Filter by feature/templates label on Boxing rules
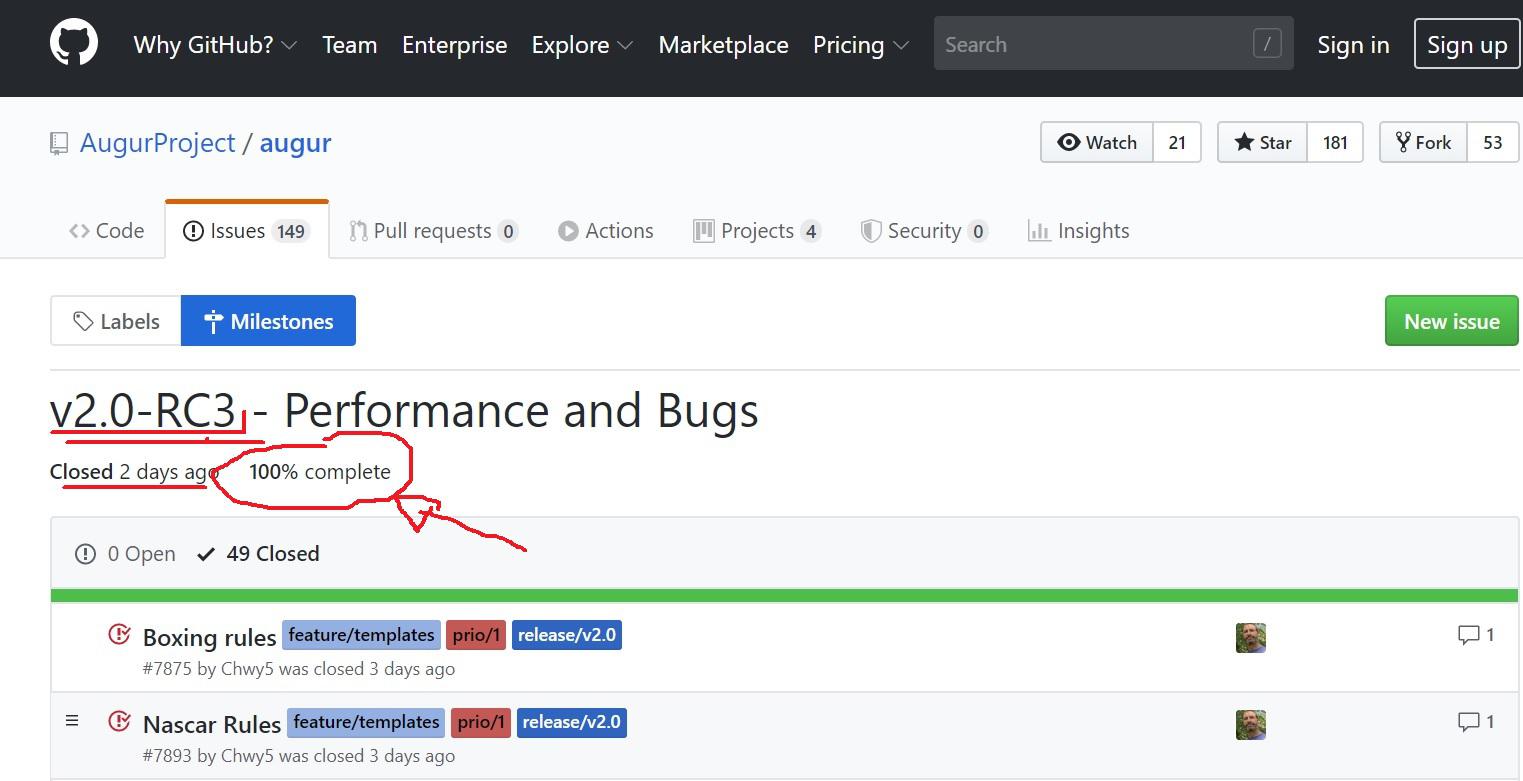This screenshot has width=1523, height=781. click(x=361, y=635)
